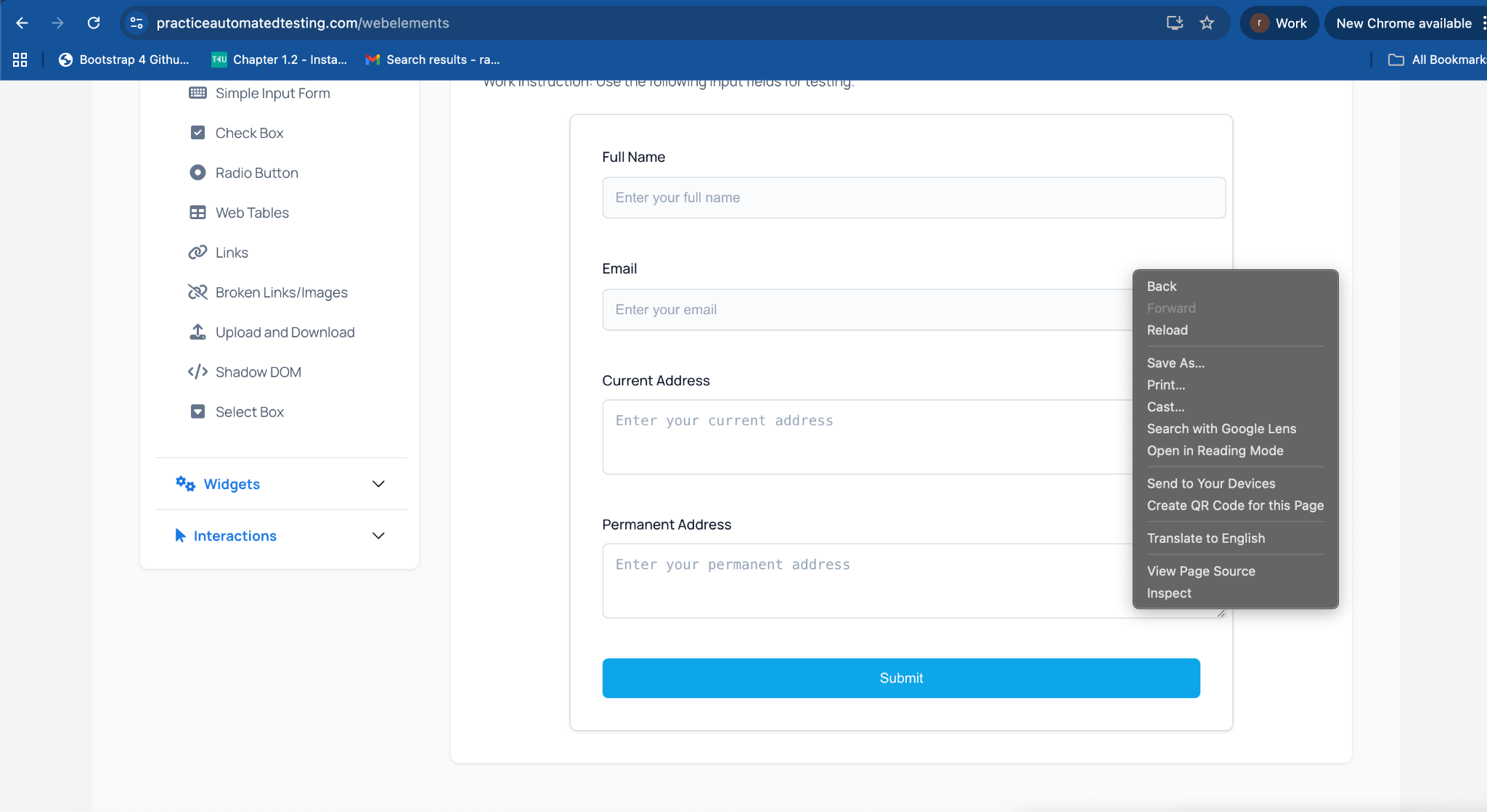Select Create QR Code for this Page
This screenshot has height=812, width=1487.
pyautogui.click(x=1235, y=505)
